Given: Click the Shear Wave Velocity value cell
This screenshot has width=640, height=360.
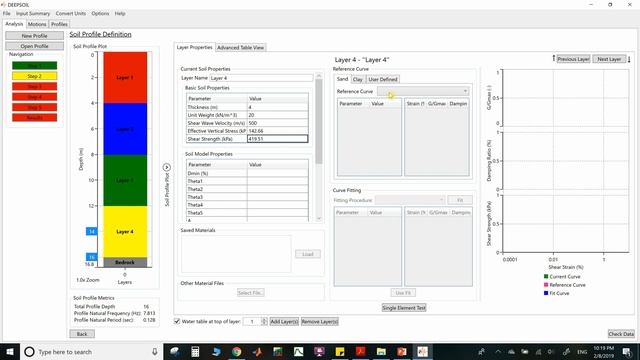Looking at the screenshot, I should 278,123.
